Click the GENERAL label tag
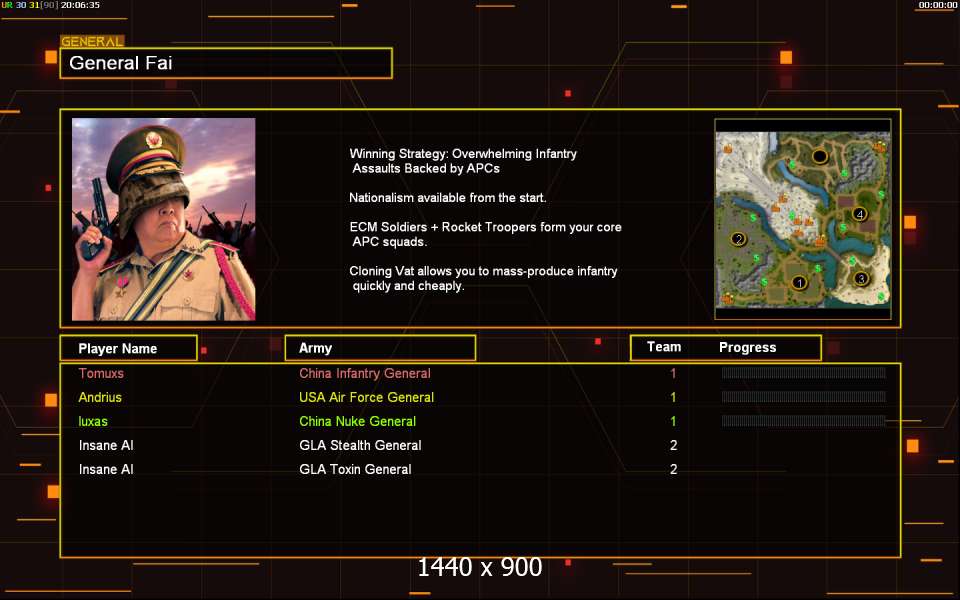This screenshot has width=960, height=600. point(92,42)
